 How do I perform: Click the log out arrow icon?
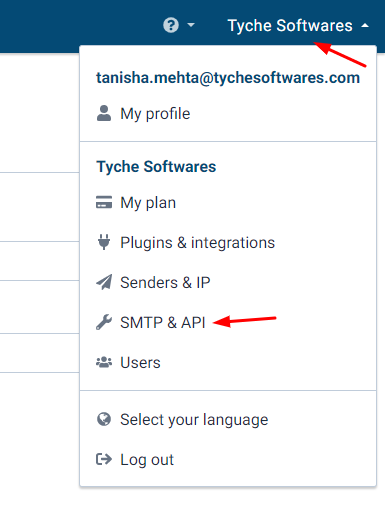tap(104, 459)
